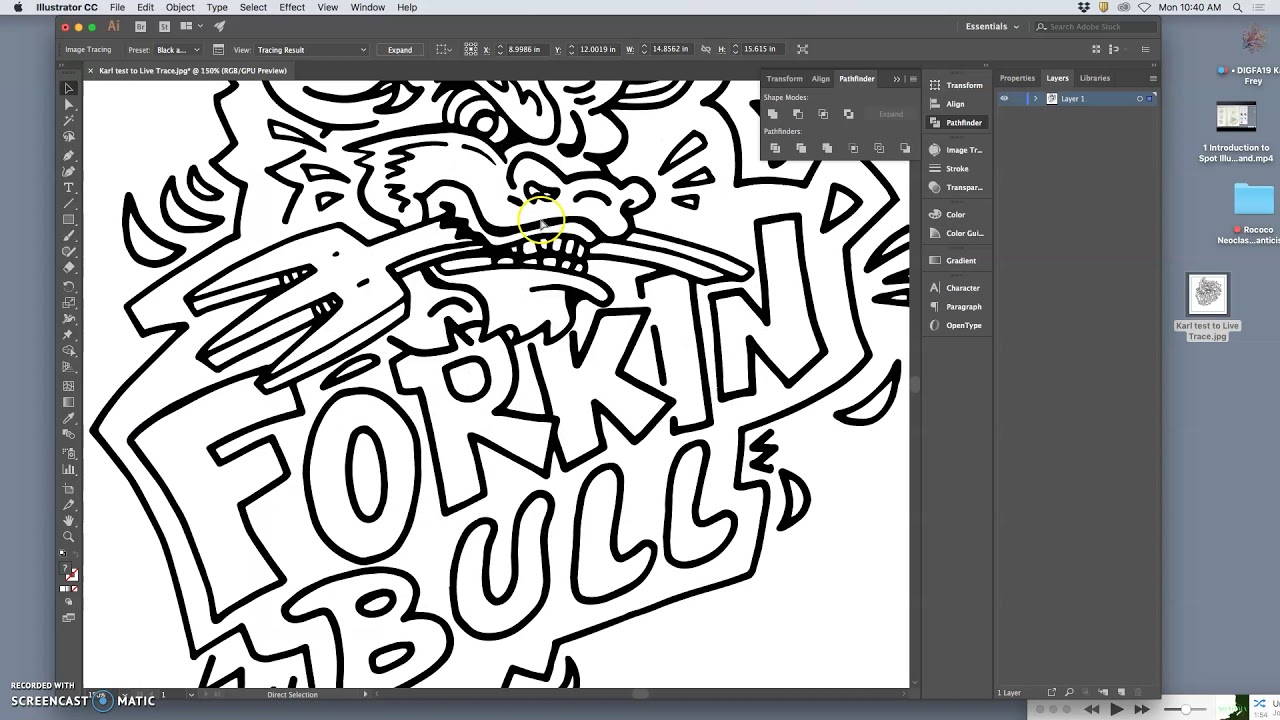Select the Column Graph tool
The width and height of the screenshot is (1280, 720).
coord(69,470)
